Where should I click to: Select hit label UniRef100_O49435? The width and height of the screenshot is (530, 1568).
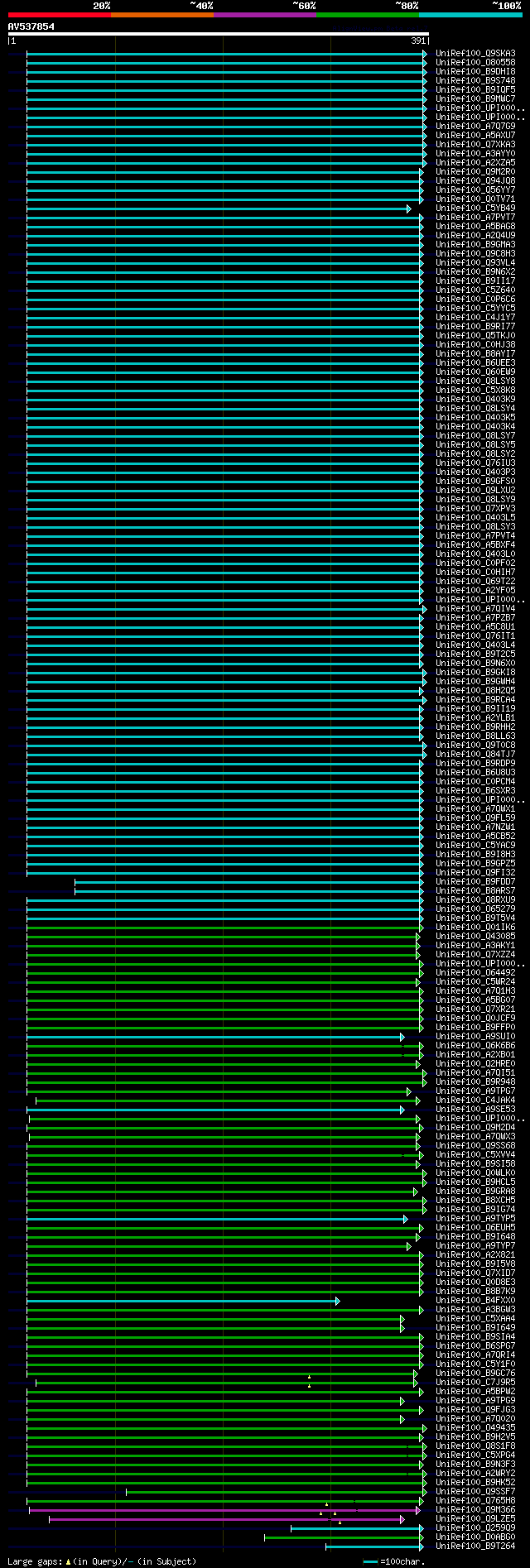pyautogui.click(x=475, y=1428)
